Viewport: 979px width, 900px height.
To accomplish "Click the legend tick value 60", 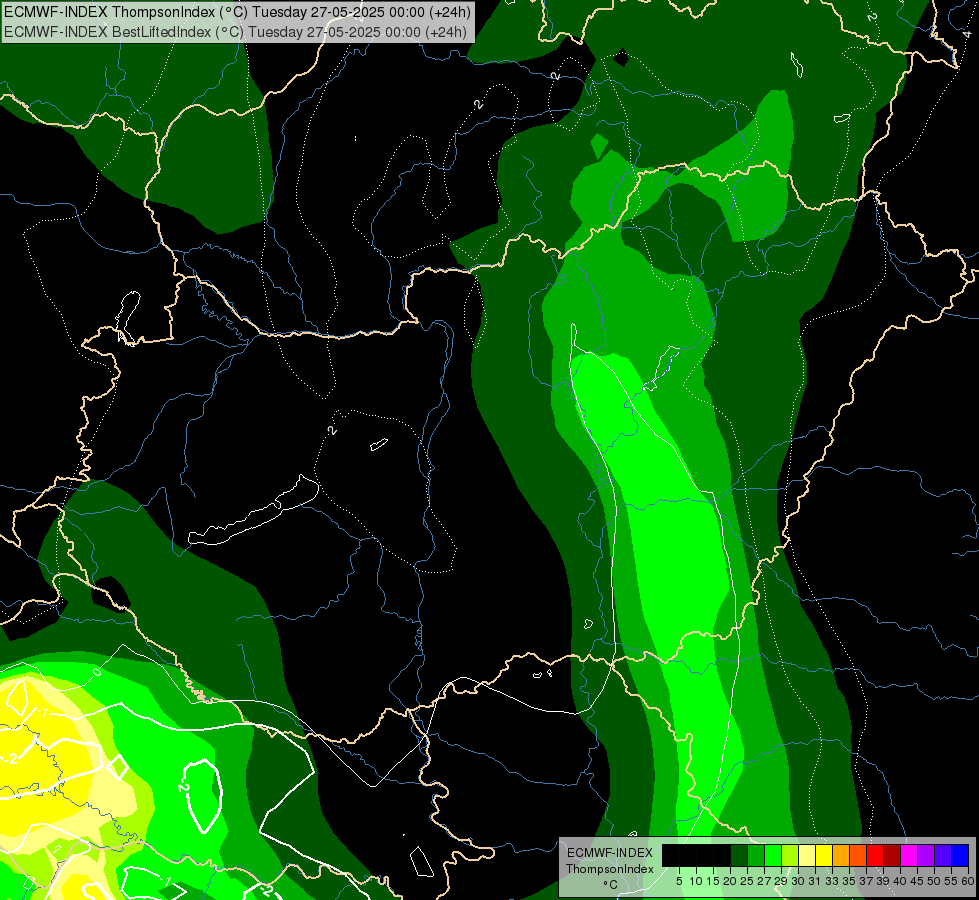I will tap(968, 881).
